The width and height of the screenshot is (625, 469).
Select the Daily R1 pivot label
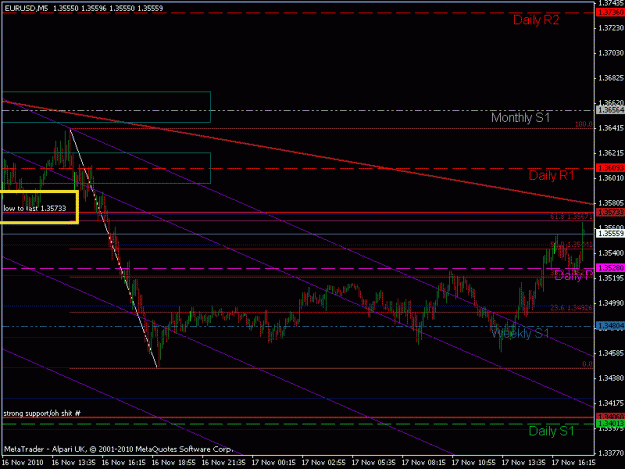(x=551, y=175)
